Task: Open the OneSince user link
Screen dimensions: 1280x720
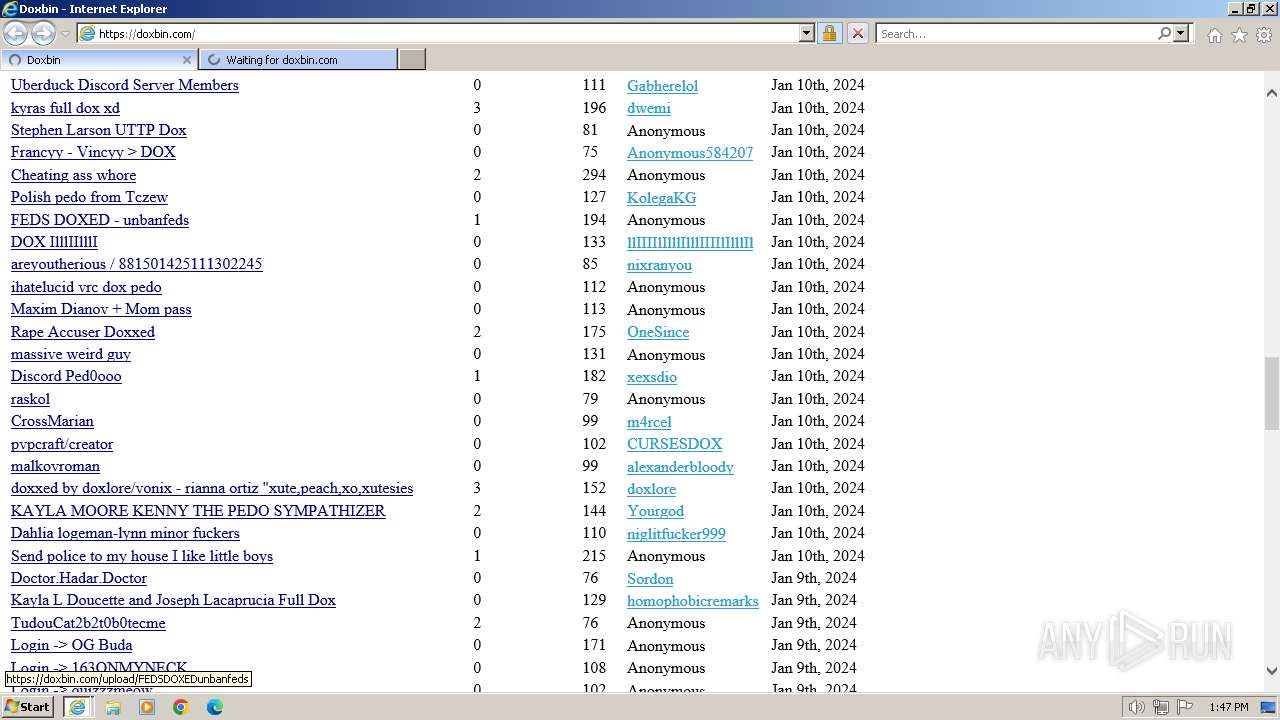Action: tap(658, 332)
